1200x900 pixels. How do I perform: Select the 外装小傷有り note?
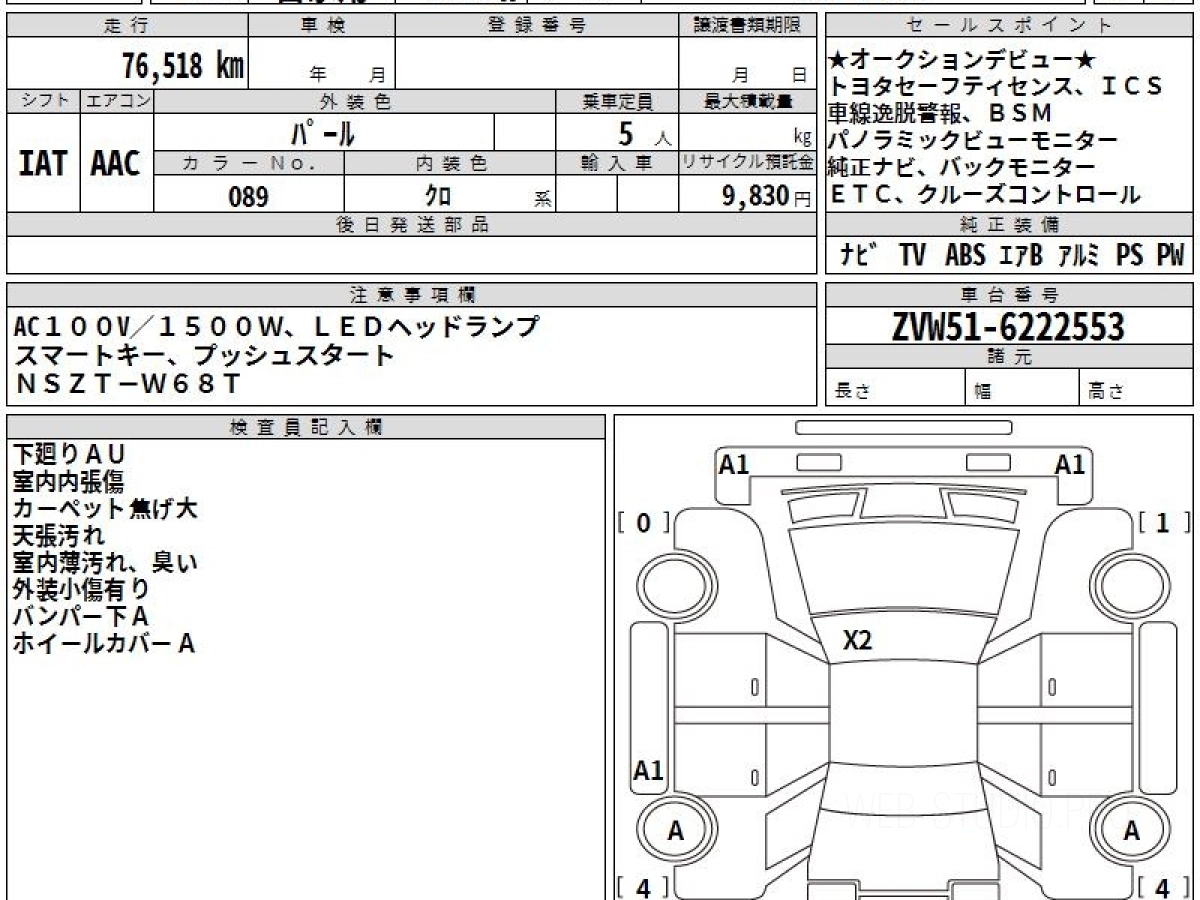[81, 590]
